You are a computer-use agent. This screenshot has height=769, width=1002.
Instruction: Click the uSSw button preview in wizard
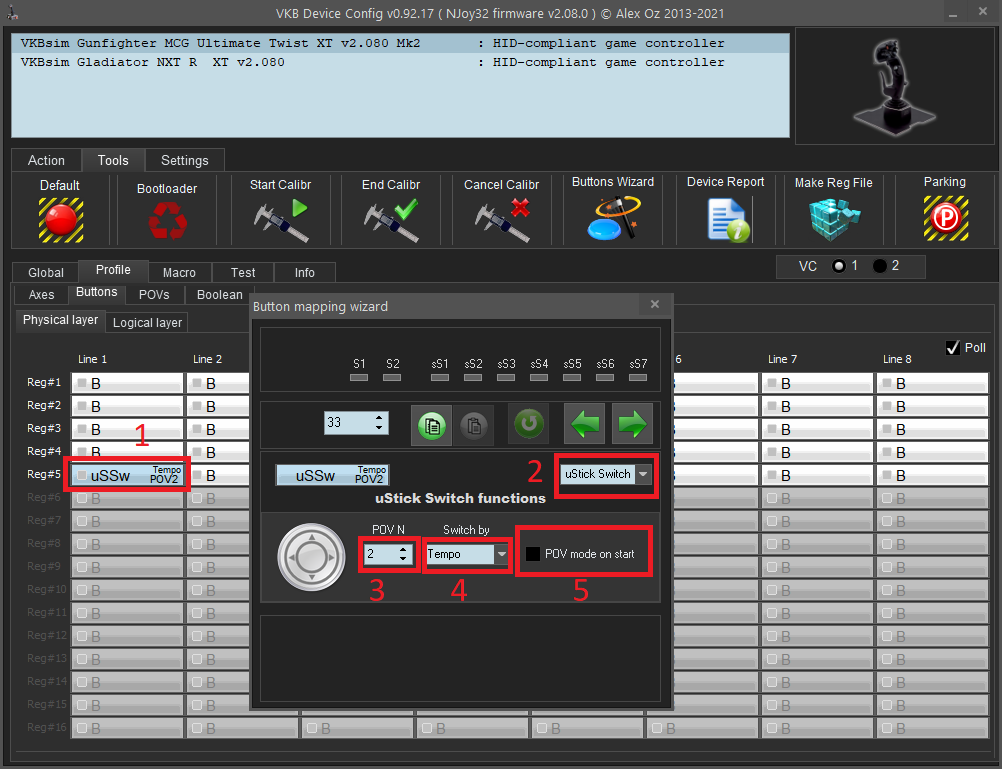pos(332,475)
